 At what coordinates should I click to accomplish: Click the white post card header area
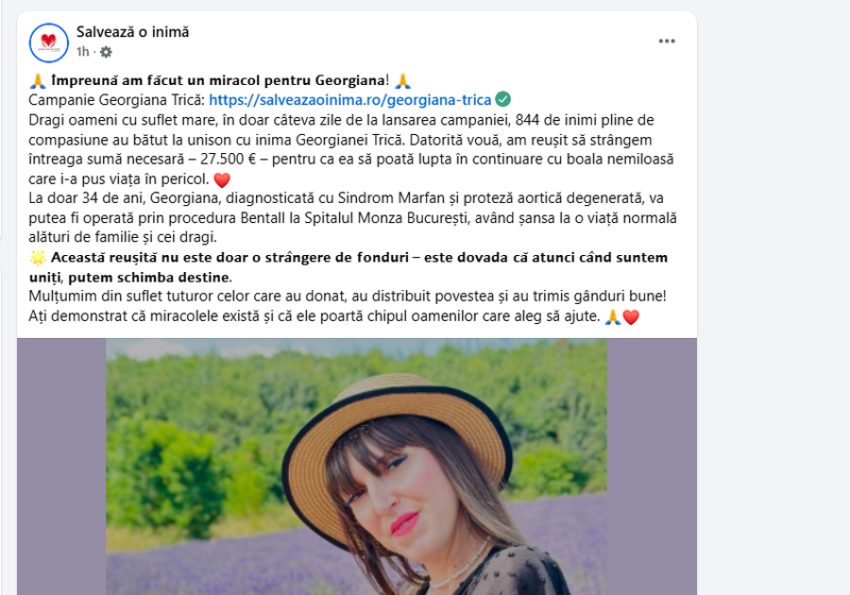[x=400, y=40]
